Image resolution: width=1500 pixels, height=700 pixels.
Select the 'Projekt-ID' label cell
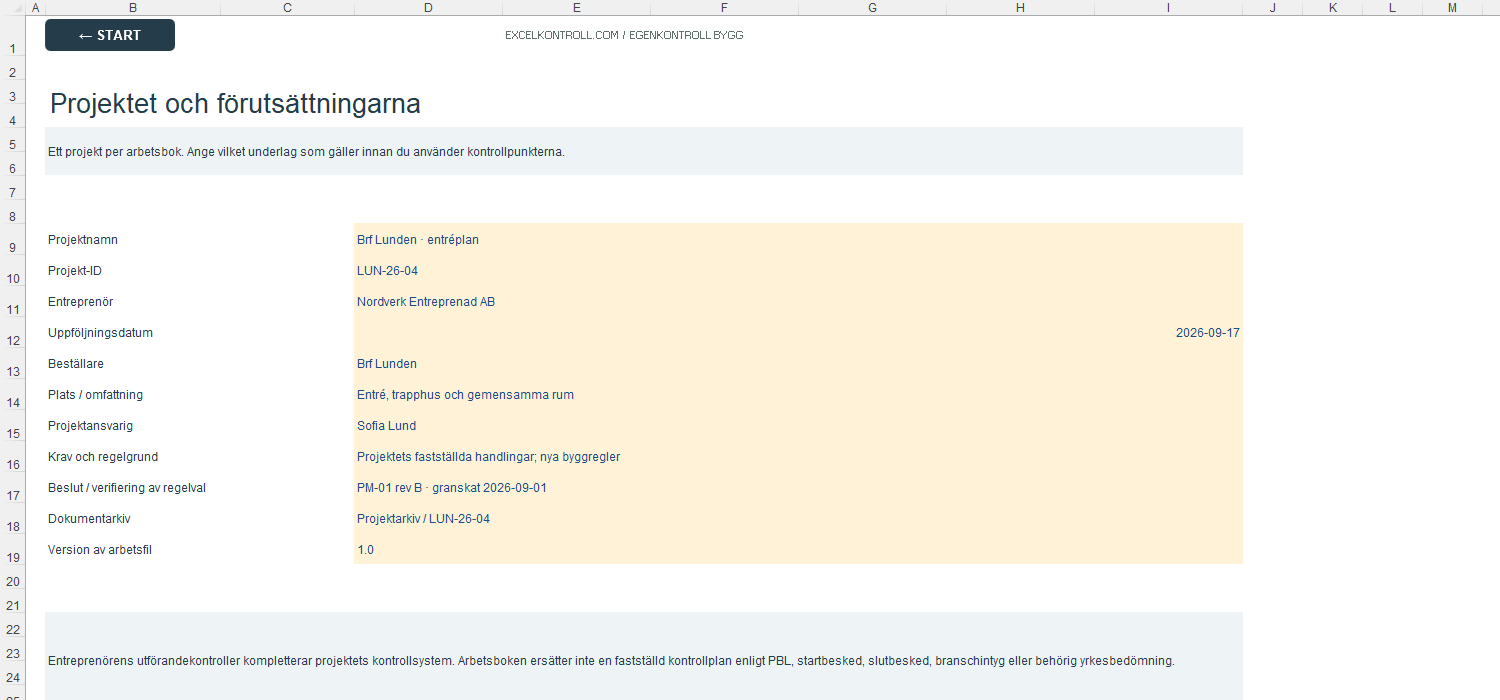[x=199, y=271]
